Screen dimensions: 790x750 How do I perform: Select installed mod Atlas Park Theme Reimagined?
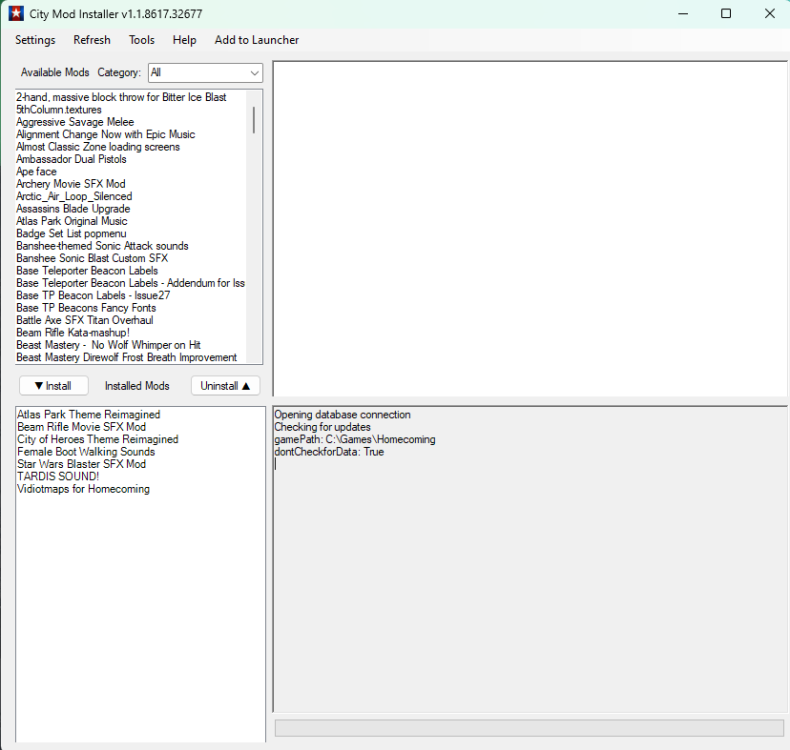click(89, 415)
